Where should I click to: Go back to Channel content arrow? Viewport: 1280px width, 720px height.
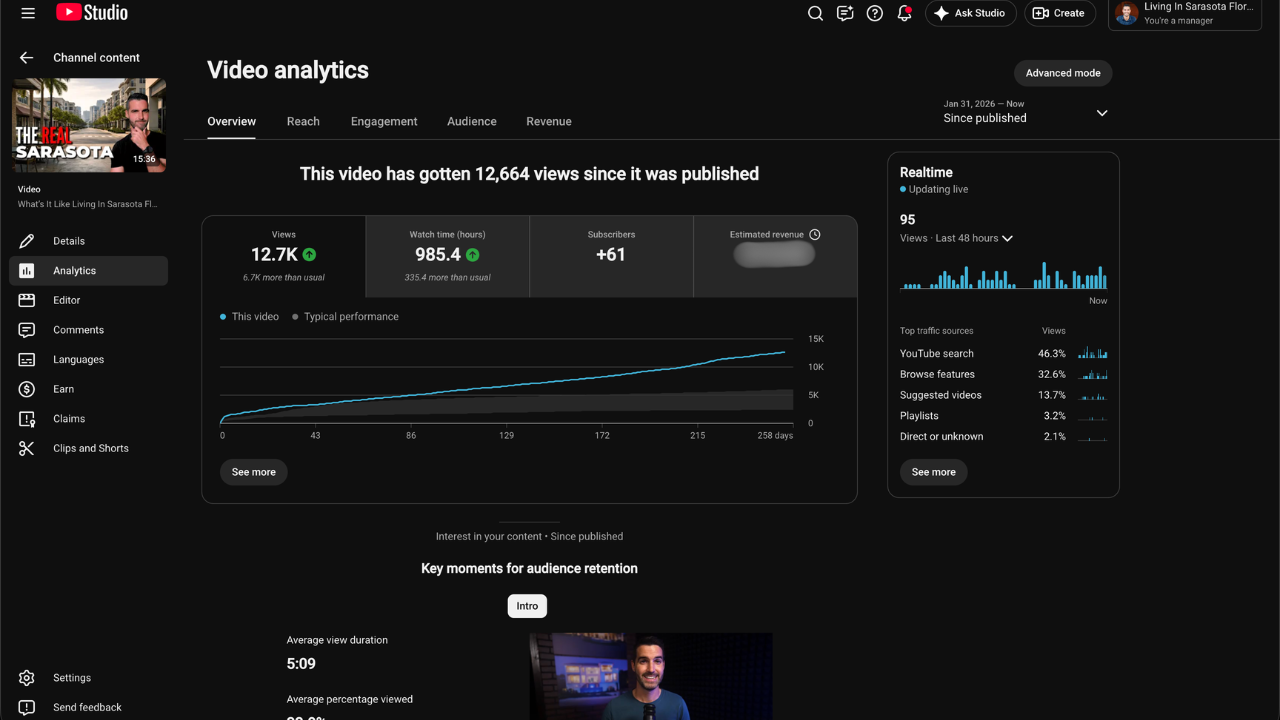point(26,58)
